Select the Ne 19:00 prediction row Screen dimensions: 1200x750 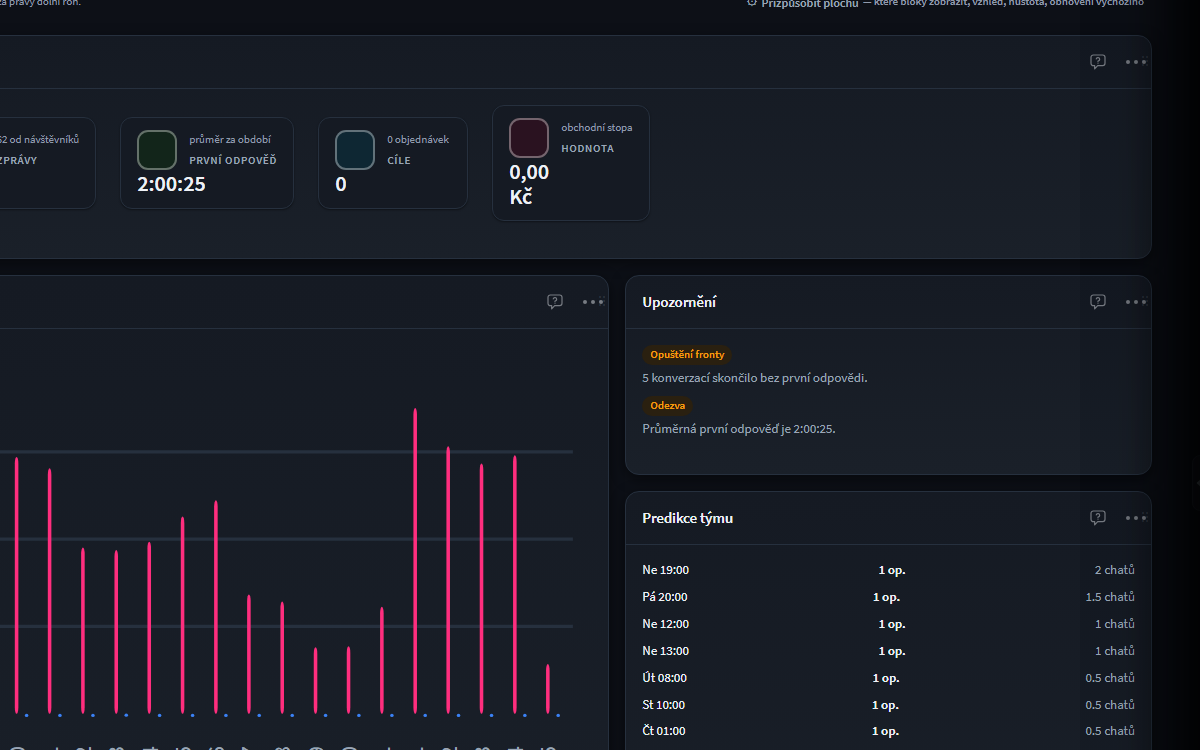click(x=888, y=570)
